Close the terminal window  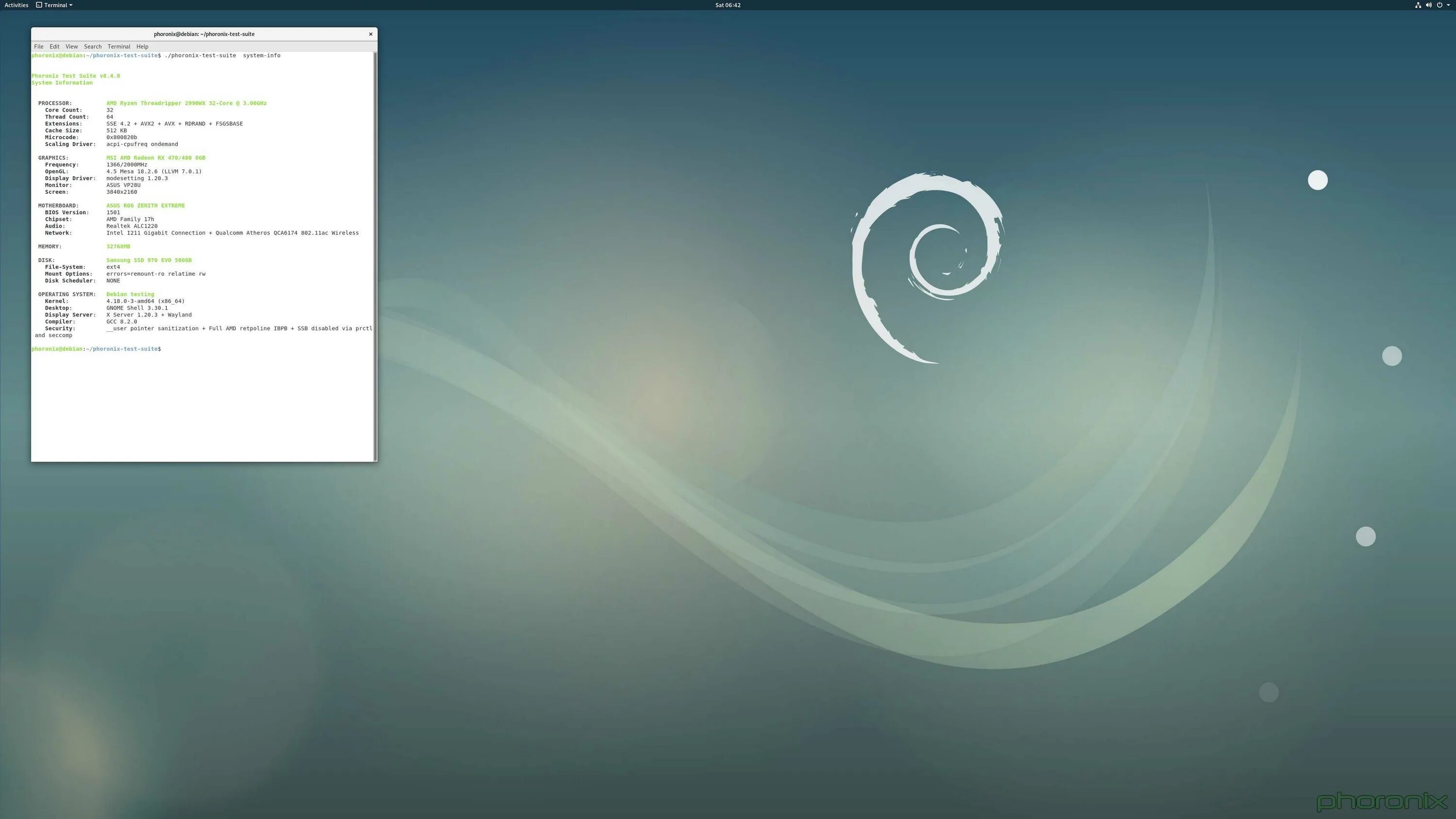pyautogui.click(x=371, y=34)
